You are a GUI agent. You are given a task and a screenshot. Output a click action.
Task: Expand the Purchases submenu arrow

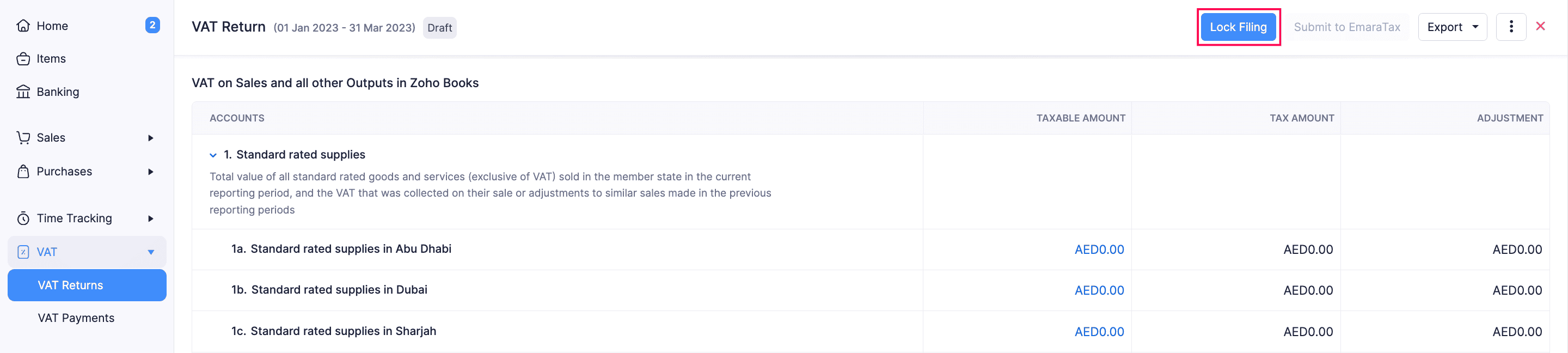[150, 172]
